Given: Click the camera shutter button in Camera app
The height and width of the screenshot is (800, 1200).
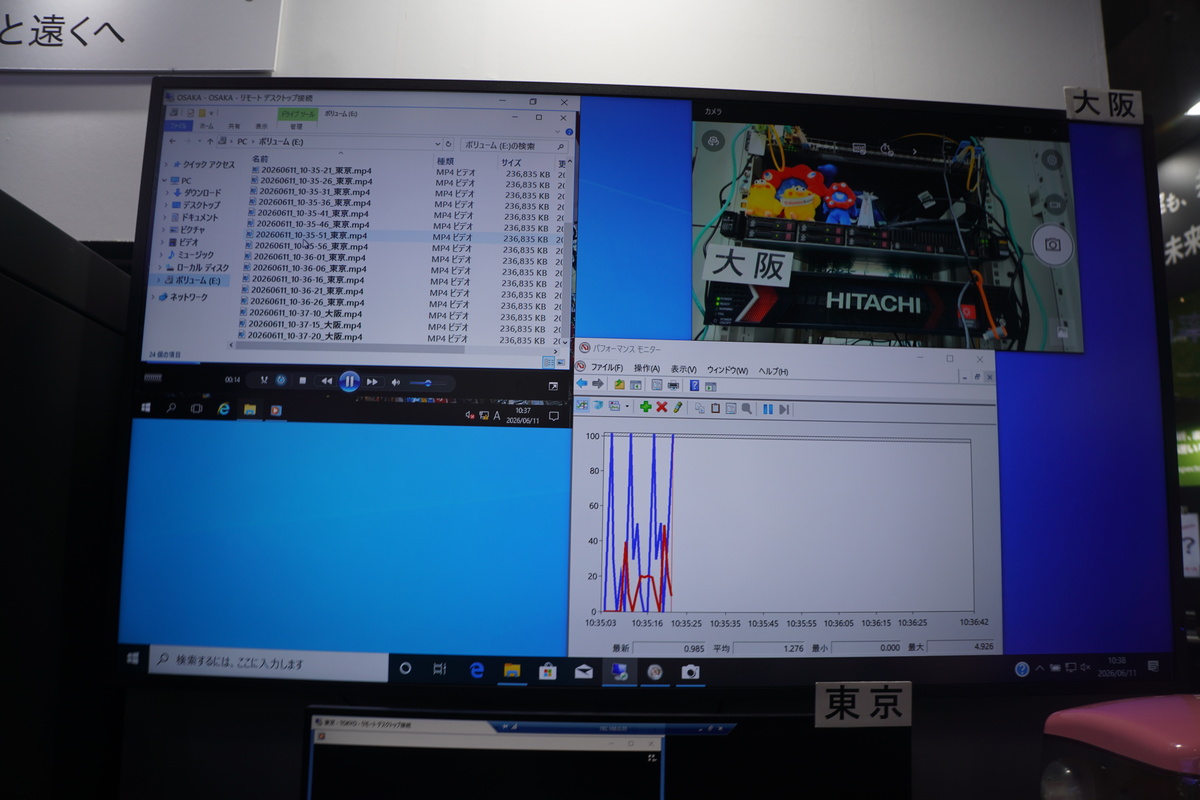Looking at the screenshot, I should (1052, 244).
